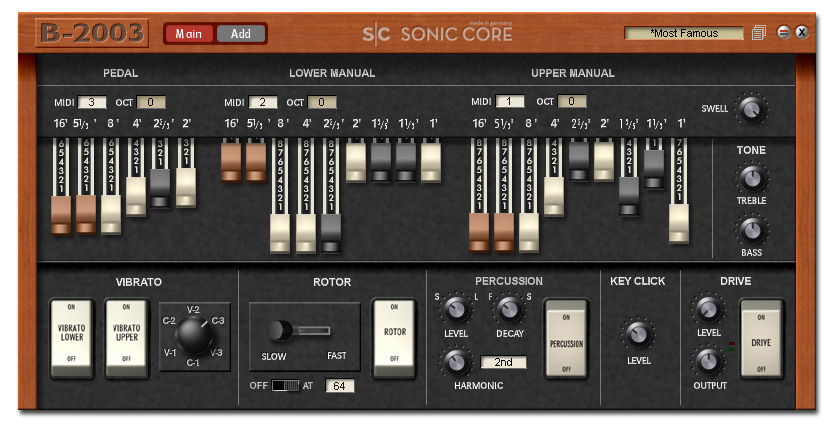Adjust the Drive Output knob
The width and height of the screenshot is (830, 427).
[709, 361]
